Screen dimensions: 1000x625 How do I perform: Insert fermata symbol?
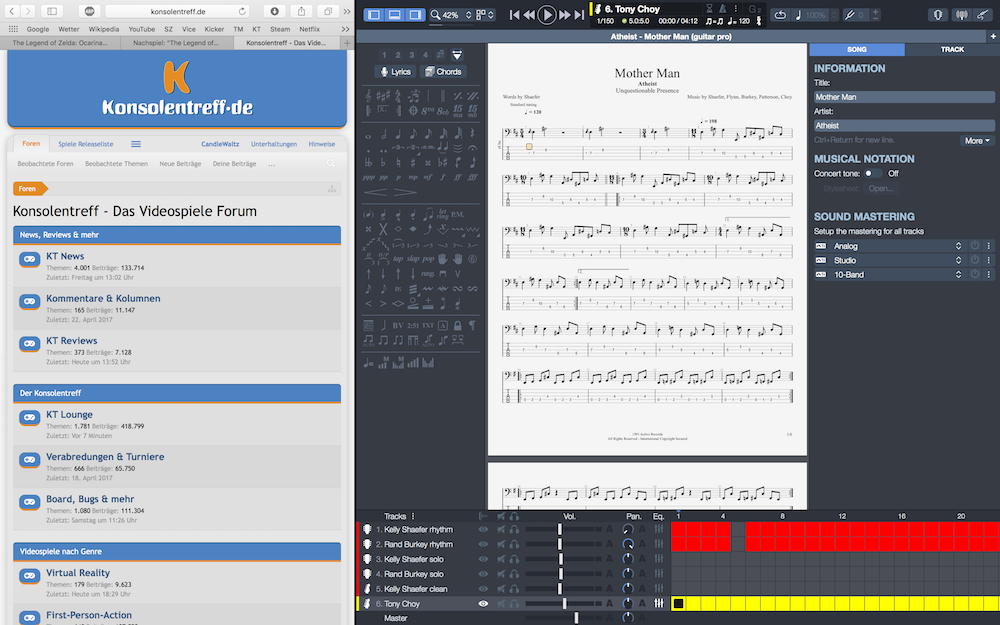pos(473,147)
